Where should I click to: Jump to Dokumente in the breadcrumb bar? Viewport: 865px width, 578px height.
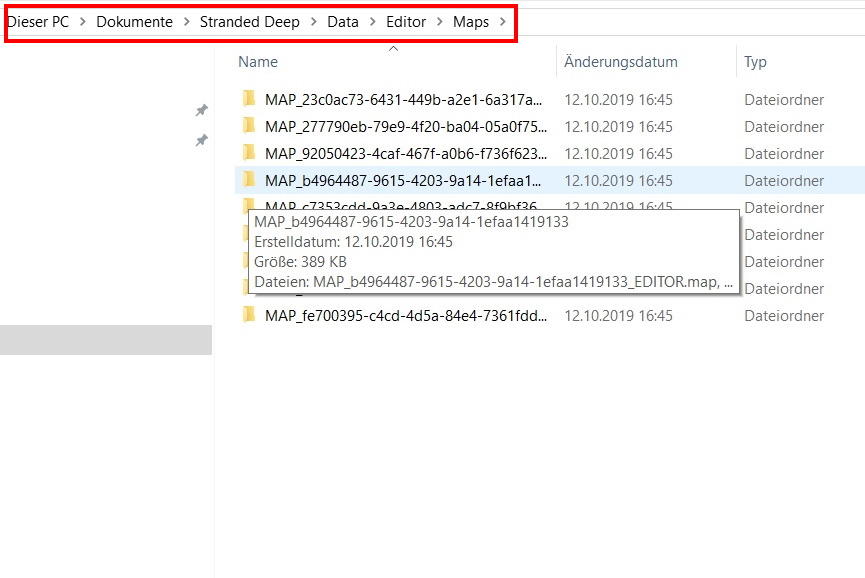coord(134,22)
